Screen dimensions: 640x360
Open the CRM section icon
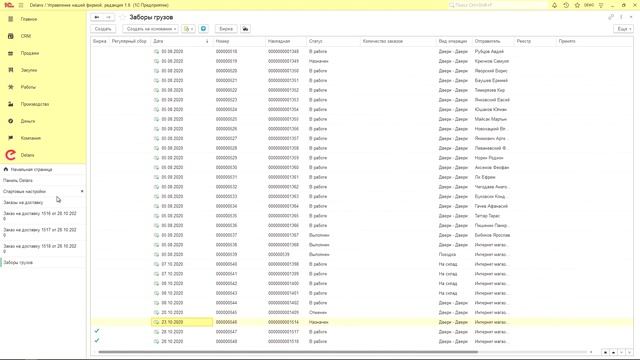pyautogui.click(x=11, y=36)
